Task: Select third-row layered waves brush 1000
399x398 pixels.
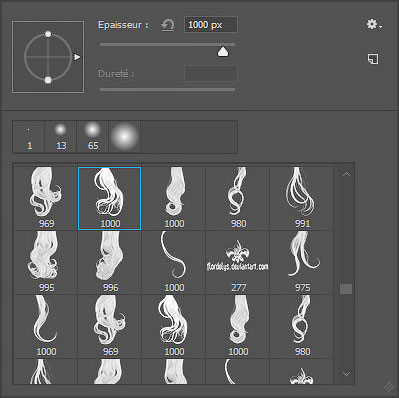Action: pos(174,326)
